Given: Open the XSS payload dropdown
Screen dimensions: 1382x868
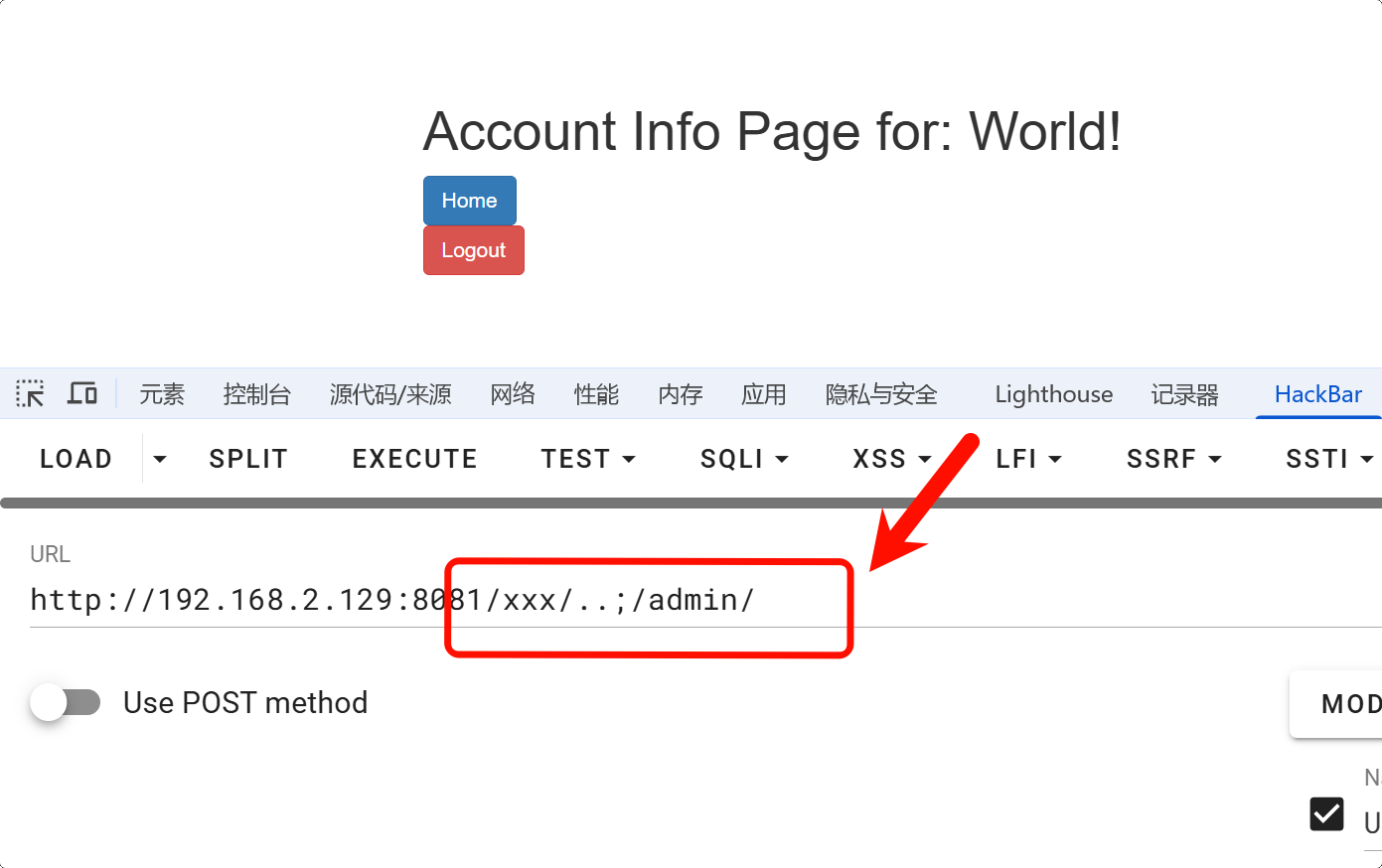Looking at the screenshot, I should point(891,459).
